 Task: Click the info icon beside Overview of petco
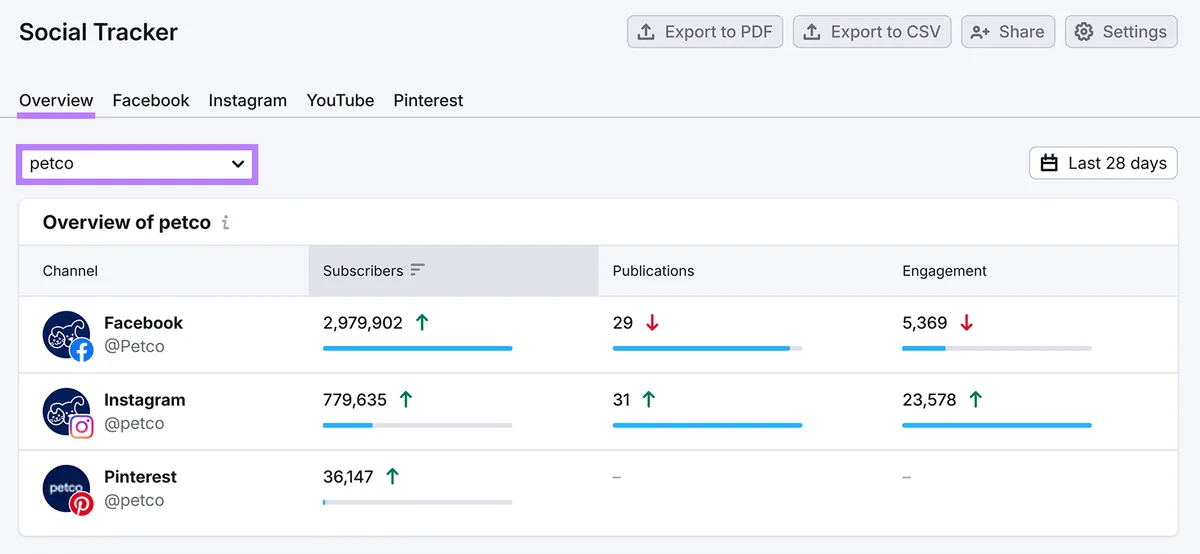[226, 222]
